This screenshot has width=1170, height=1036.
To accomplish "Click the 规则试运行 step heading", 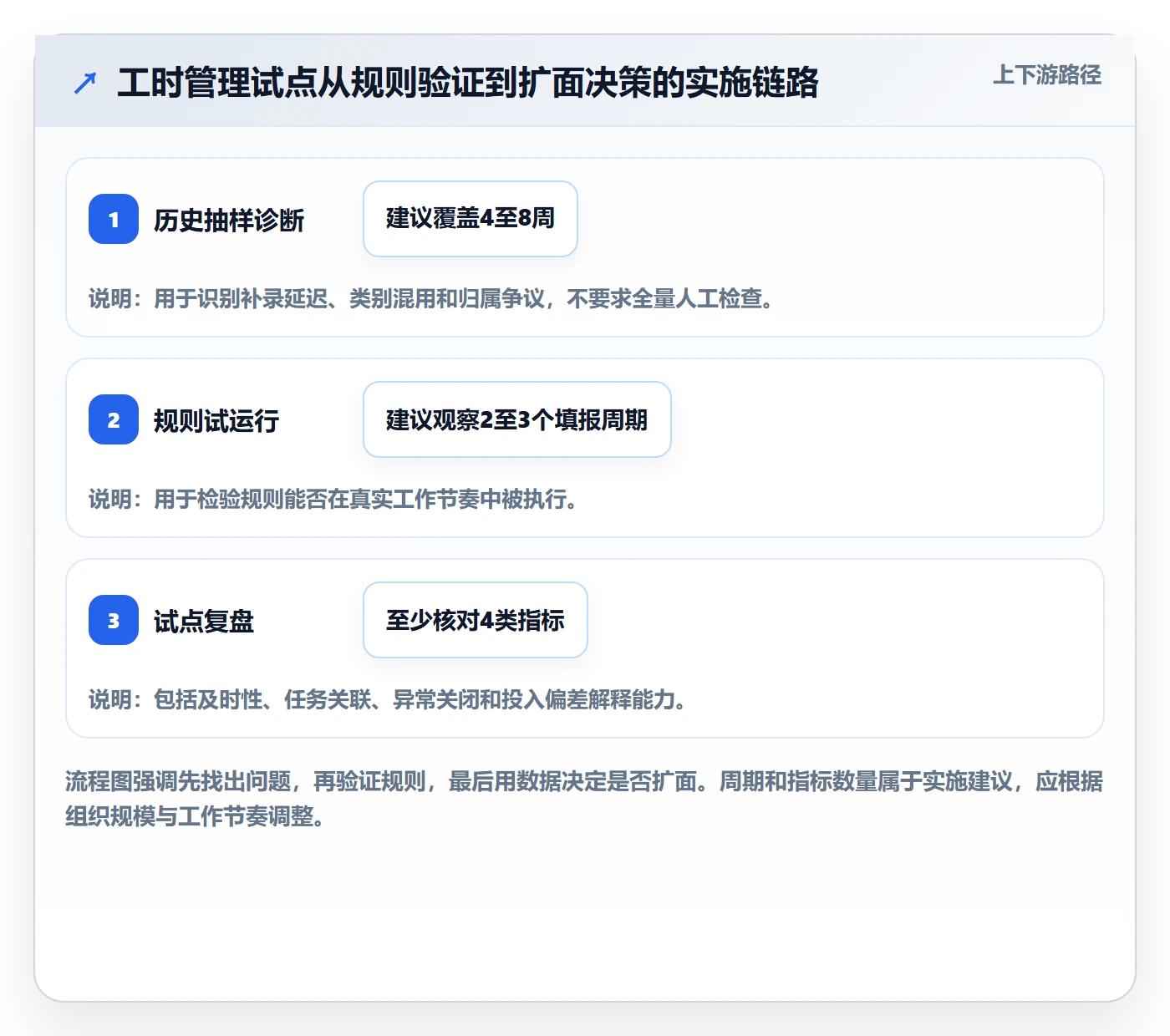I will [216, 421].
